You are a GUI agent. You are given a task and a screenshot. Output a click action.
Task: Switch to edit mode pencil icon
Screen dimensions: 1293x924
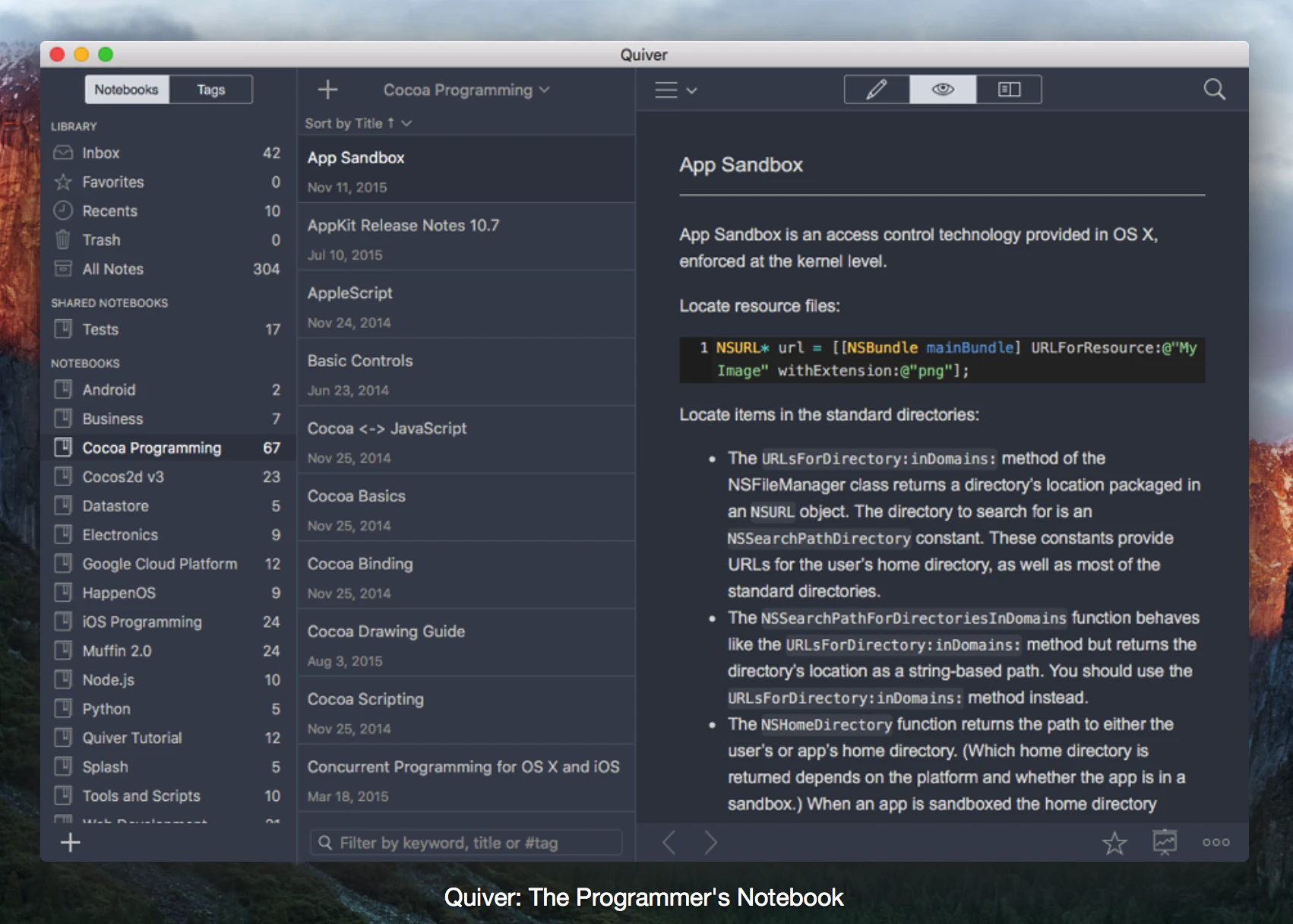click(877, 90)
